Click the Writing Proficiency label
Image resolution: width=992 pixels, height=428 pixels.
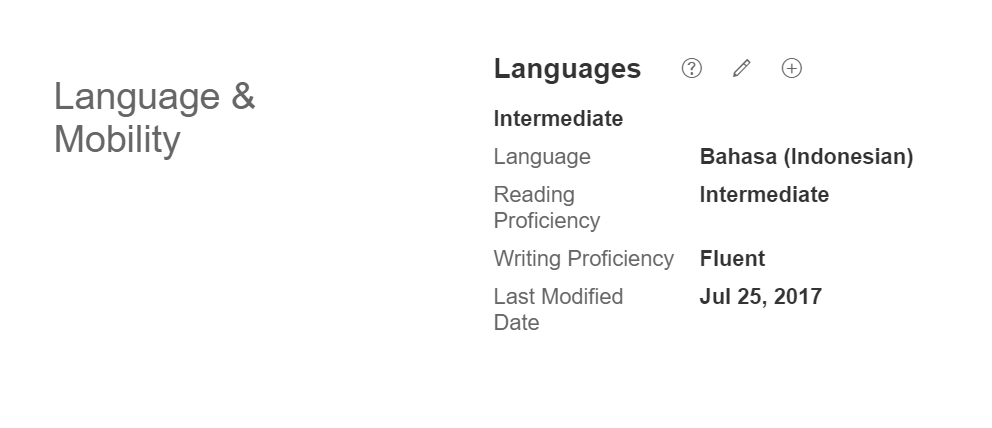[x=583, y=259]
